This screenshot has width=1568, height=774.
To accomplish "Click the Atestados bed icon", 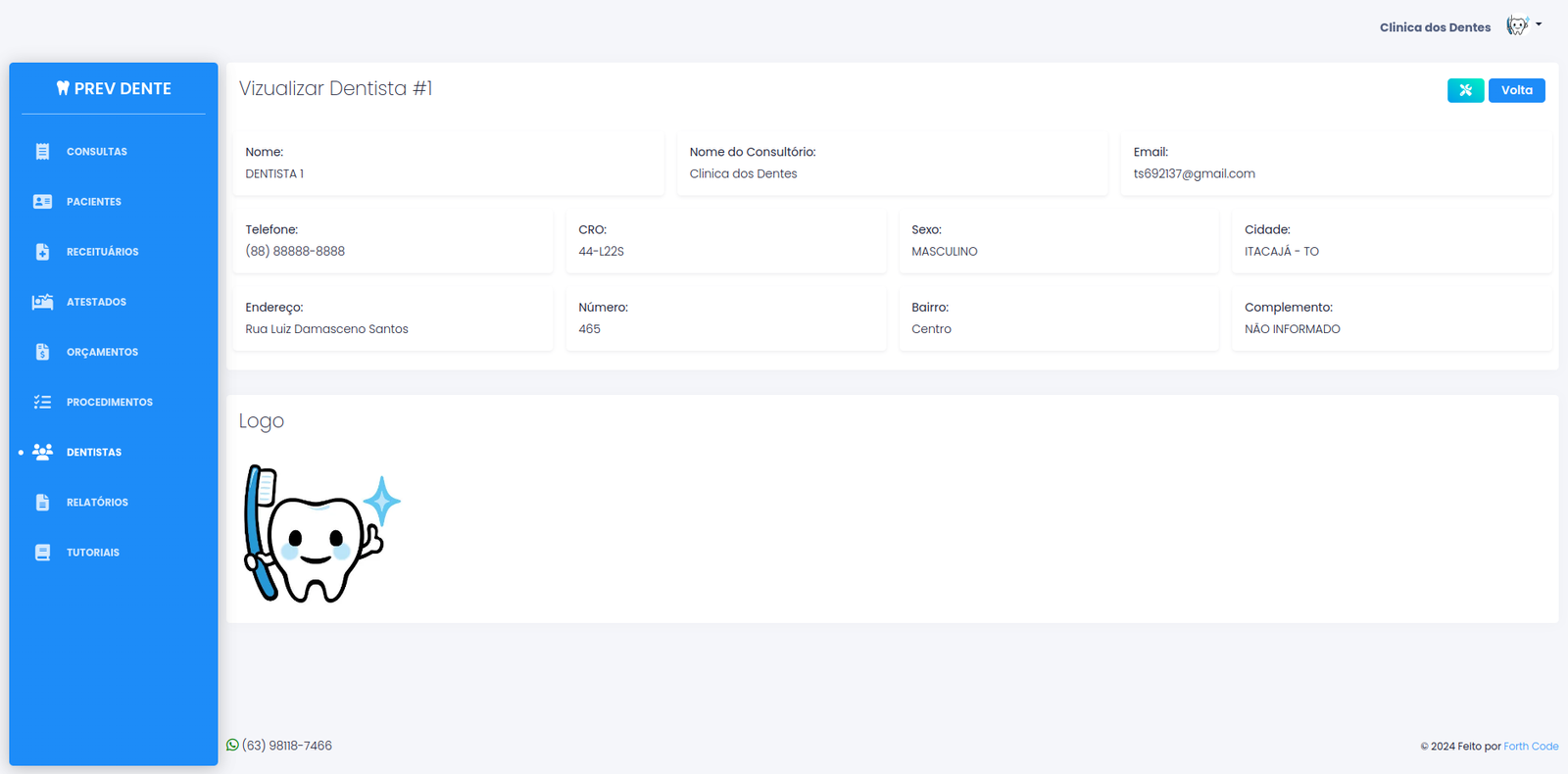I will point(42,302).
